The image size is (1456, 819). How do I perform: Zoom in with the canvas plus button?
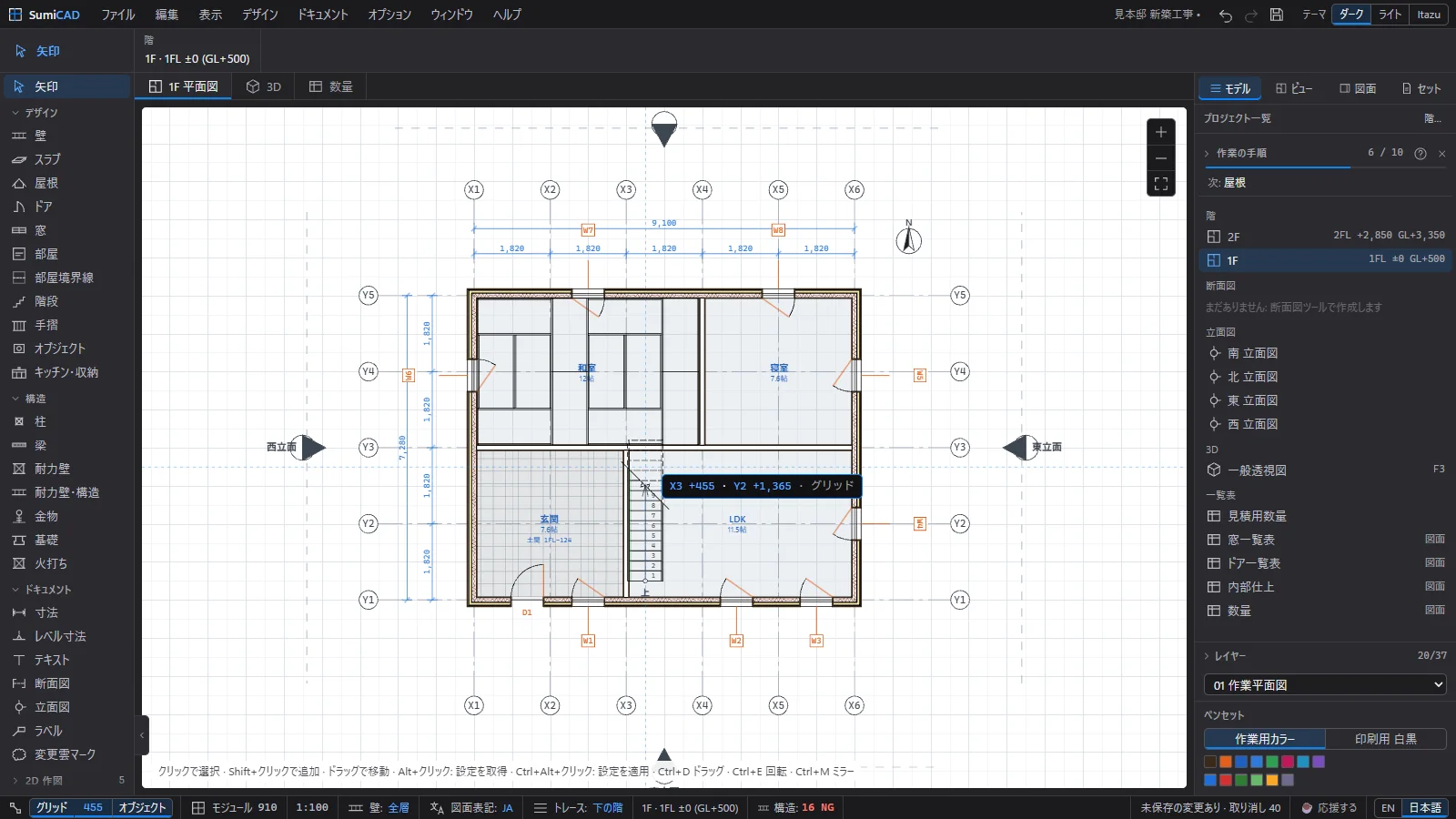1161,132
